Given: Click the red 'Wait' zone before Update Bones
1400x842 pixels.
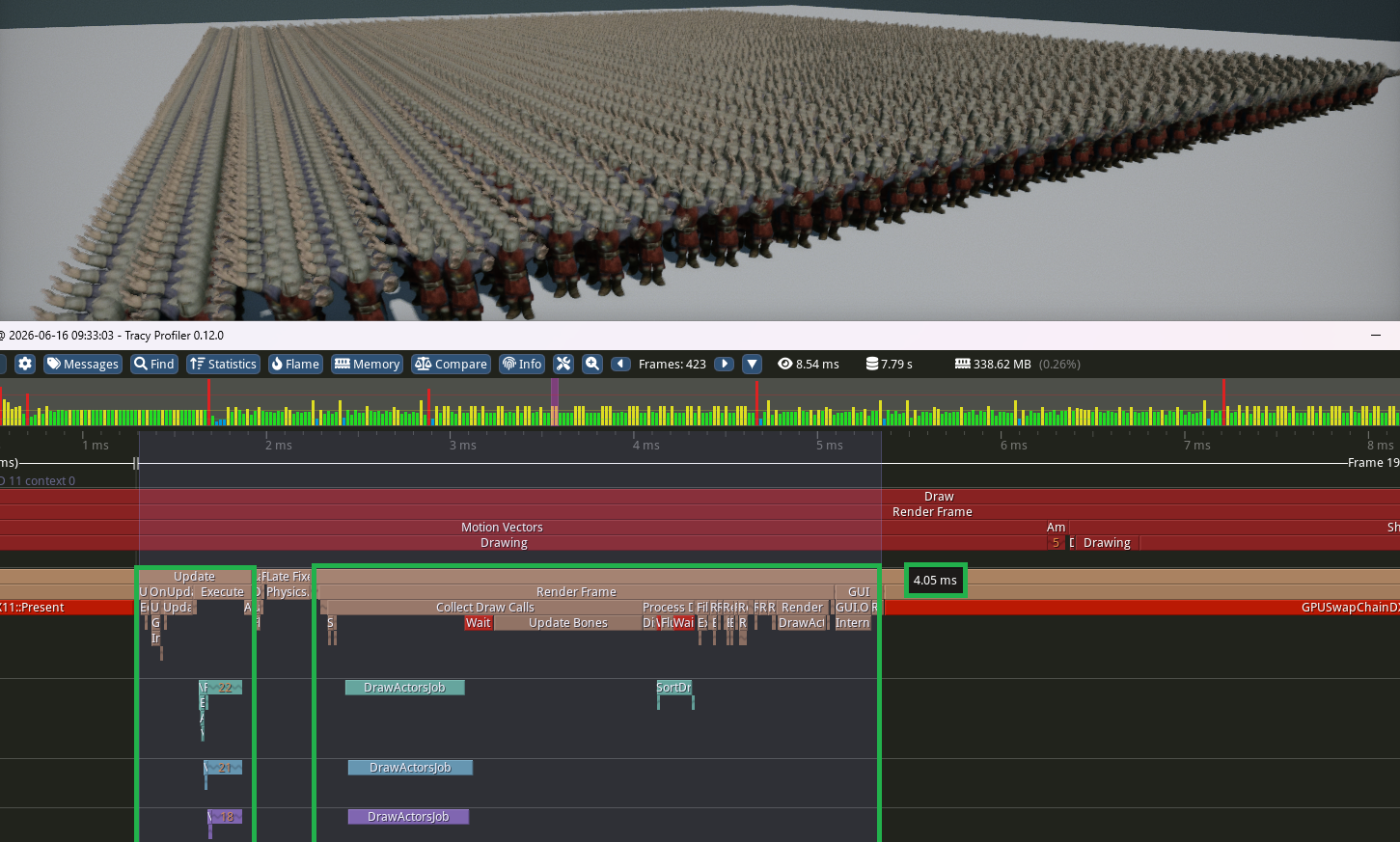Looking at the screenshot, I should [x=479, y=623].
